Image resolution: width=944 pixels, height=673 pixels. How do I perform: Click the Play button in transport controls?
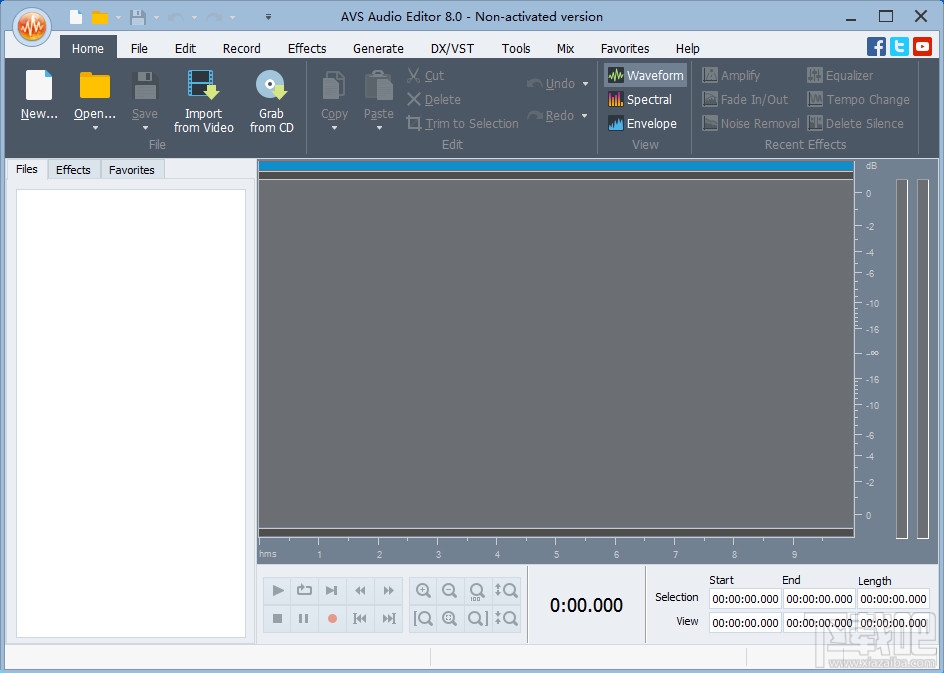(278, 591)
